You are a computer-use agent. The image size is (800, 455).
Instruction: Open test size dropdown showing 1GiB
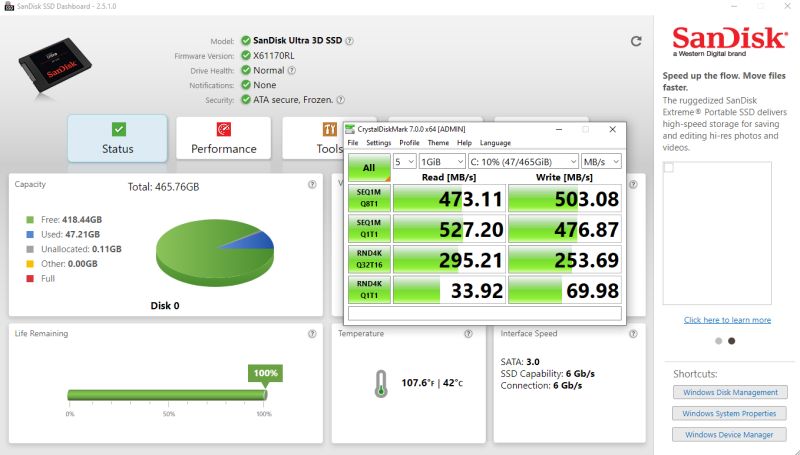[442, 162]
